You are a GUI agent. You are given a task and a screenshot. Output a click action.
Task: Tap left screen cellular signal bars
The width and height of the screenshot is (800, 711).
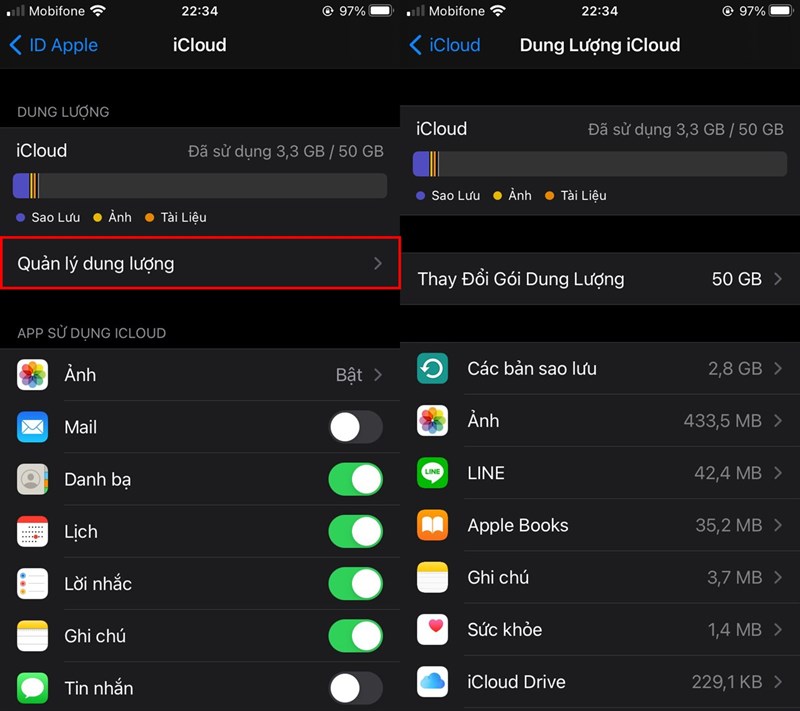pos(15,11)
